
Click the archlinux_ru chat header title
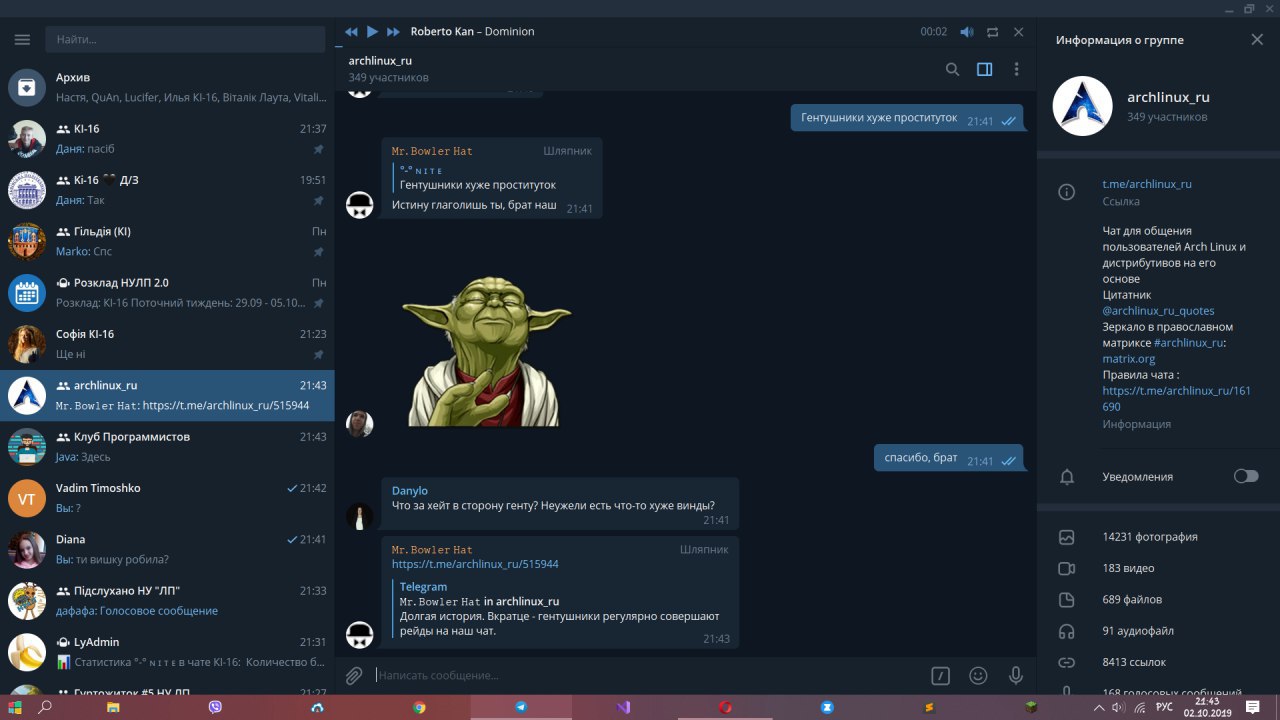point(380,61)
